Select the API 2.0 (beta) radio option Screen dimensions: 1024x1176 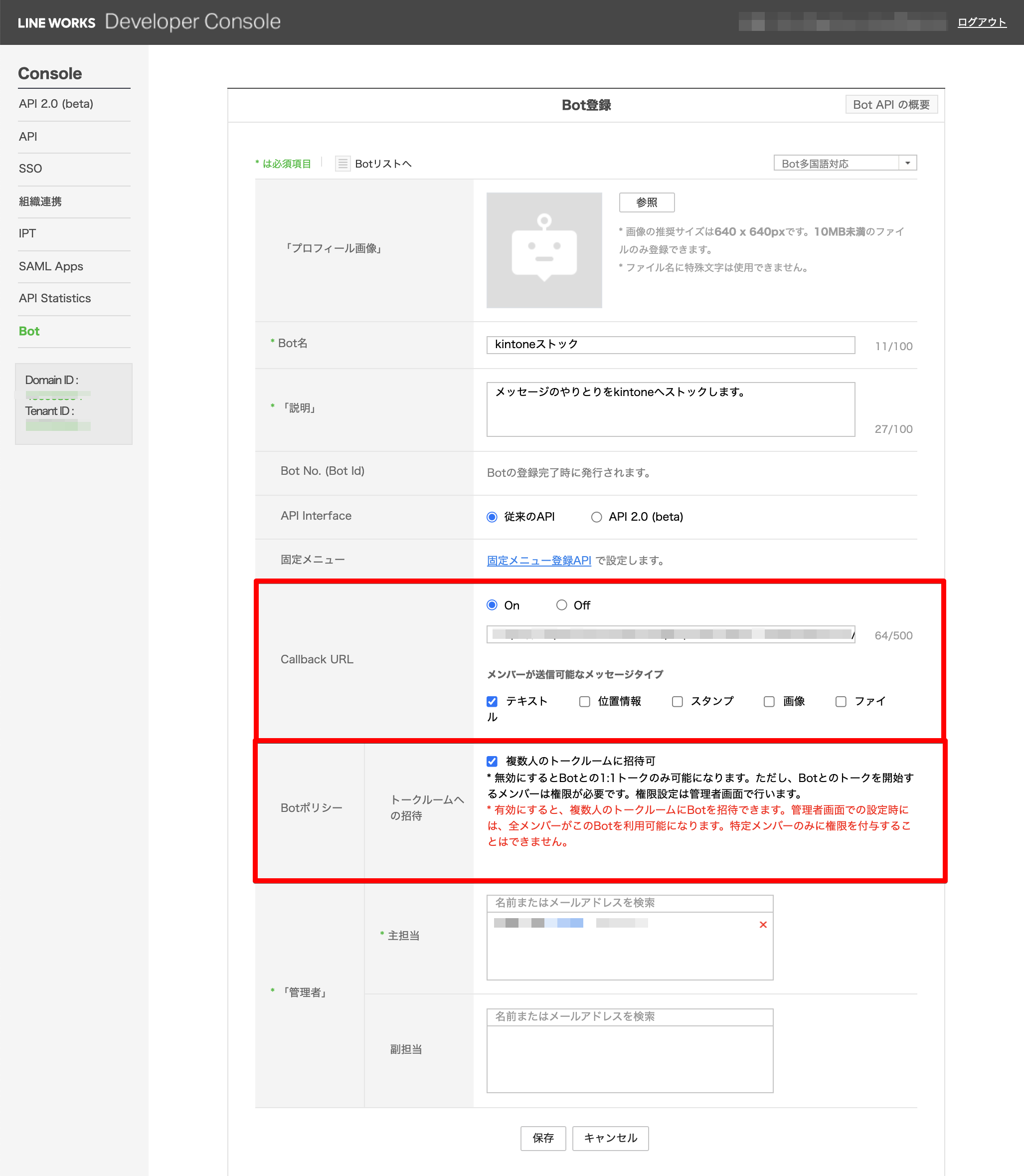[596, 517]
